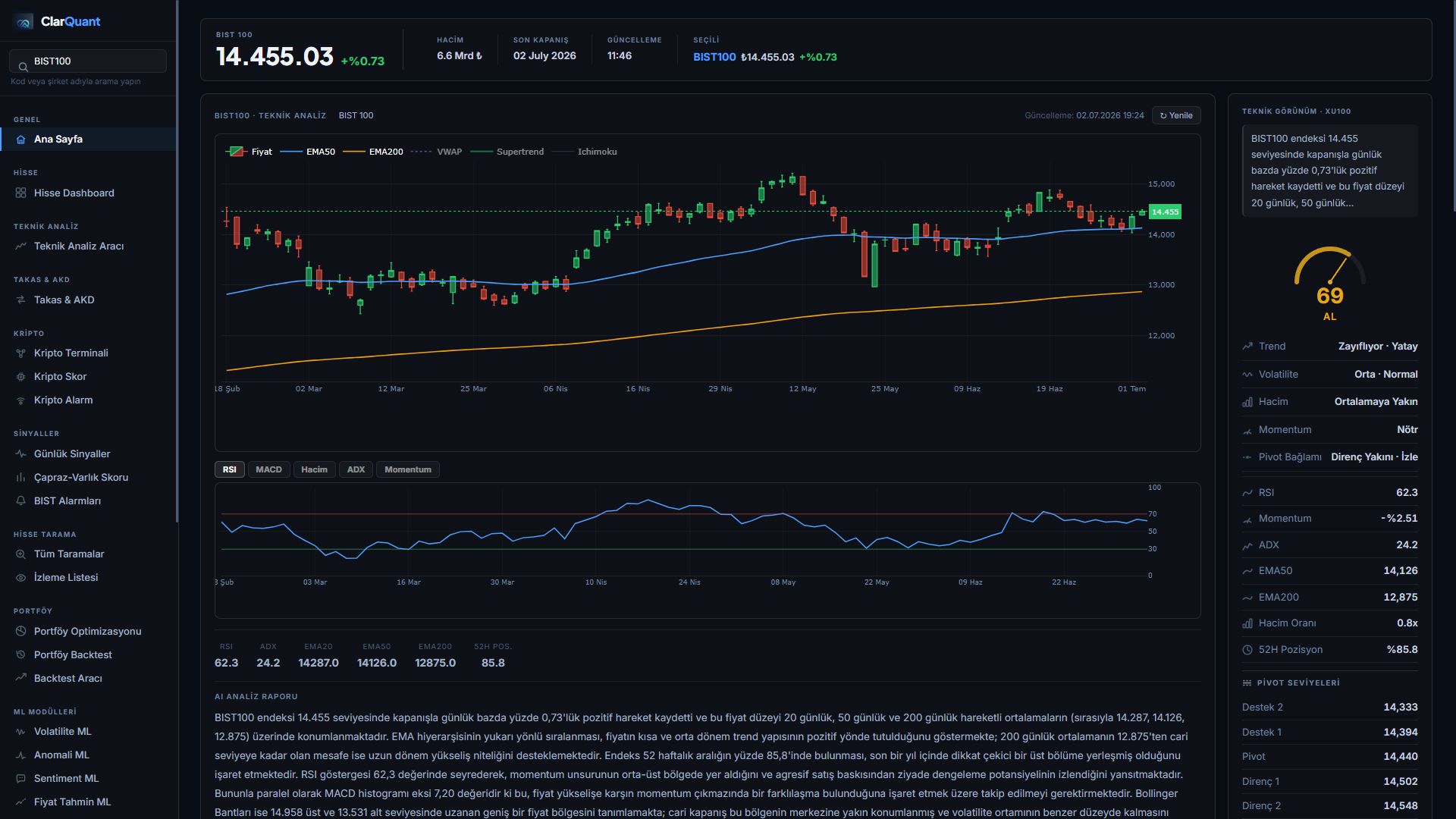Open Ana Sayfa home icon

(20, 140)
